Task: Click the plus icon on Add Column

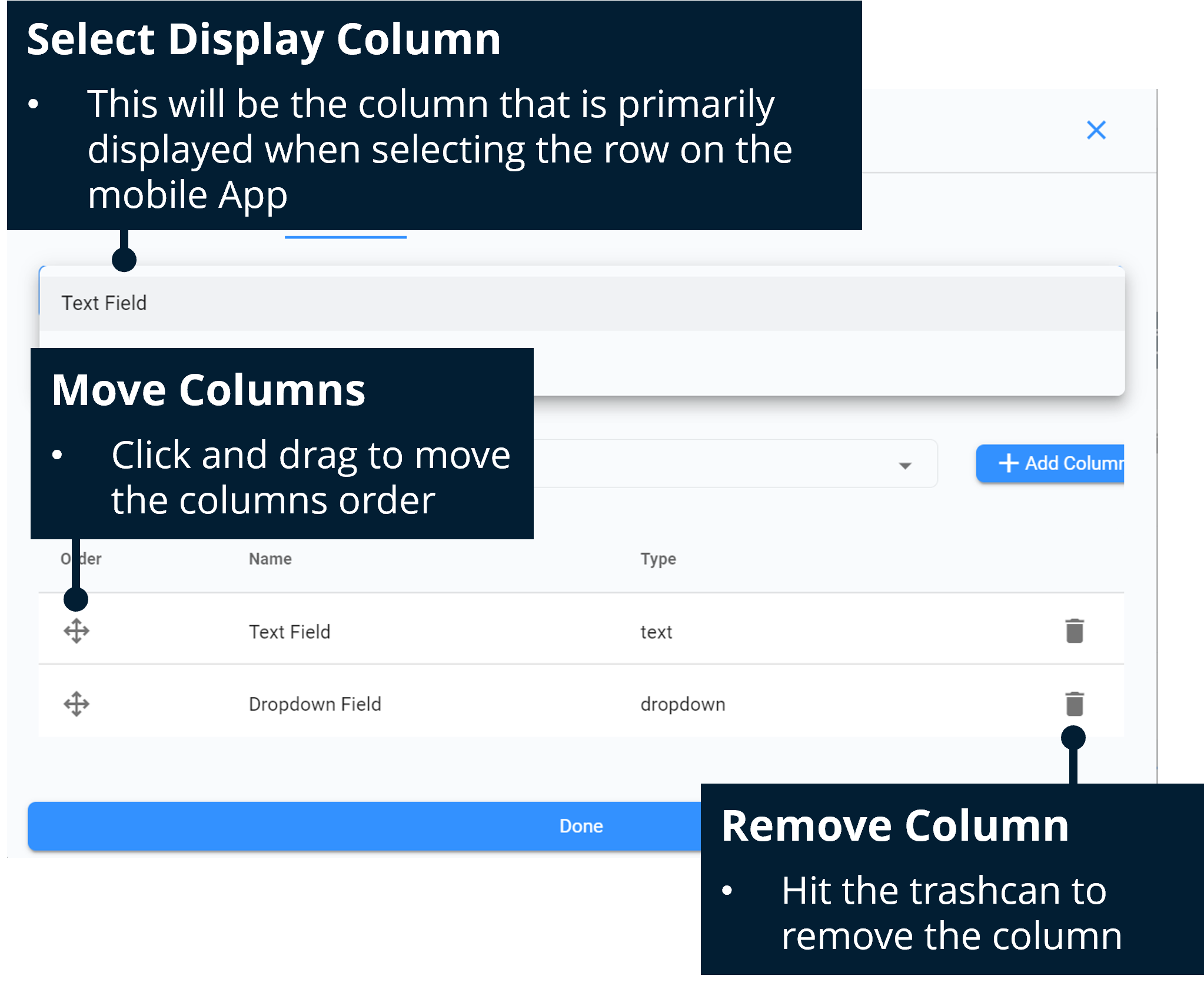Action: [1009, 463]
